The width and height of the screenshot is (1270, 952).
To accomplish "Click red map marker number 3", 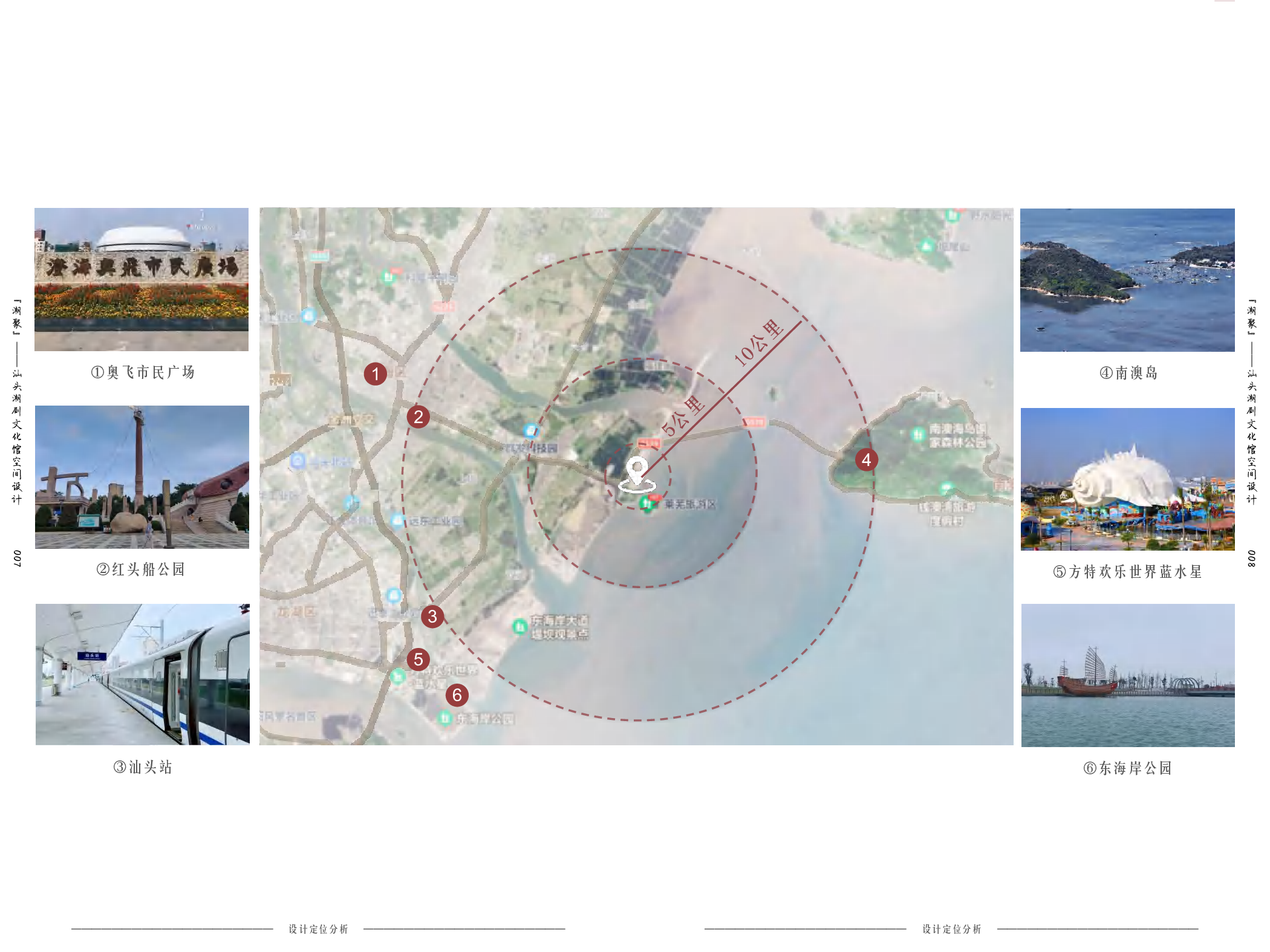I will [x=432, y=616].
